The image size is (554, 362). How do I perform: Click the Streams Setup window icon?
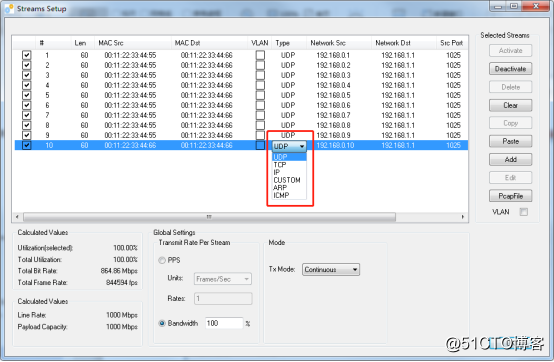pyautogui.click(x=9, y=8)
